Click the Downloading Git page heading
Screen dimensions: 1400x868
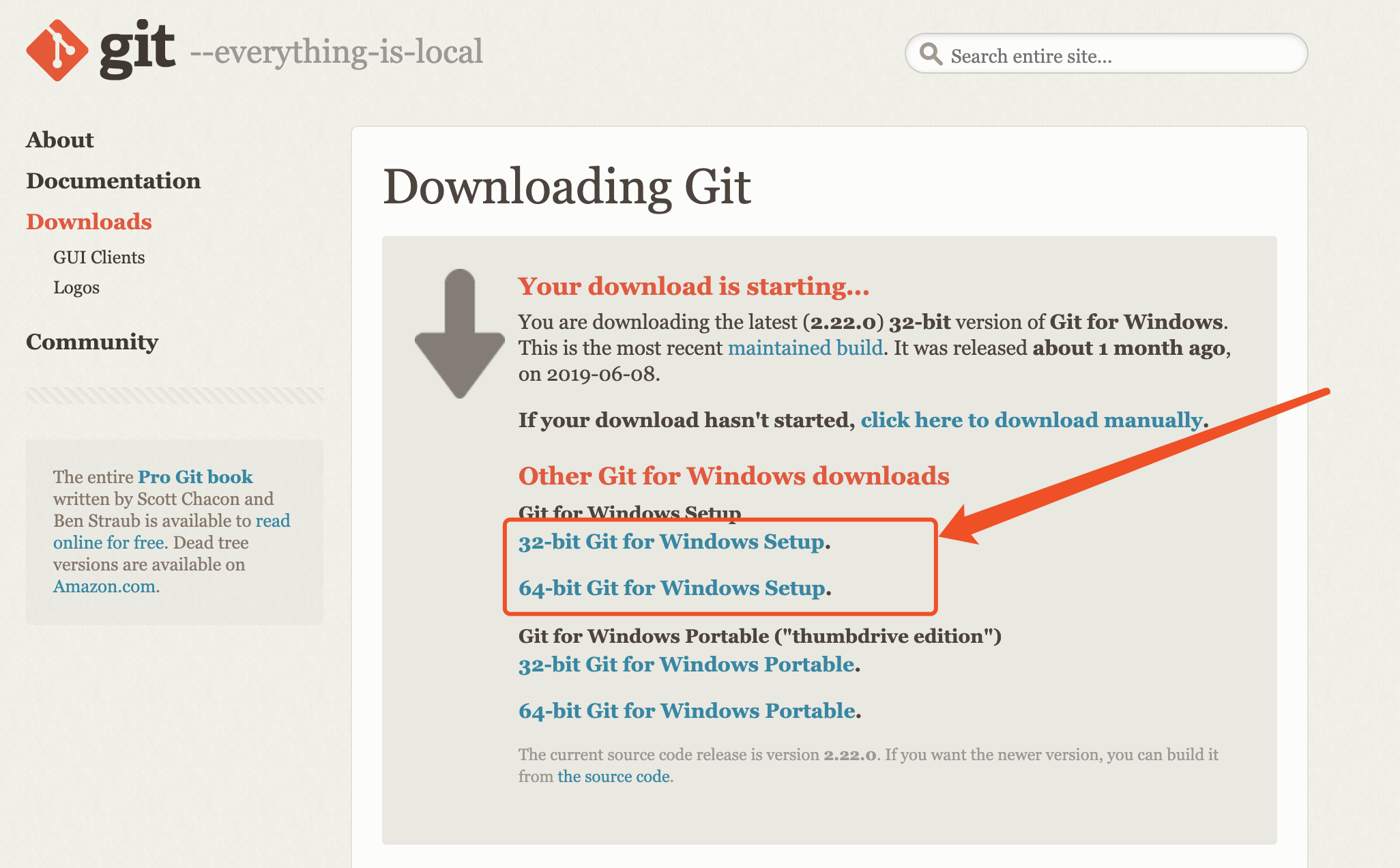click(567, 186)
